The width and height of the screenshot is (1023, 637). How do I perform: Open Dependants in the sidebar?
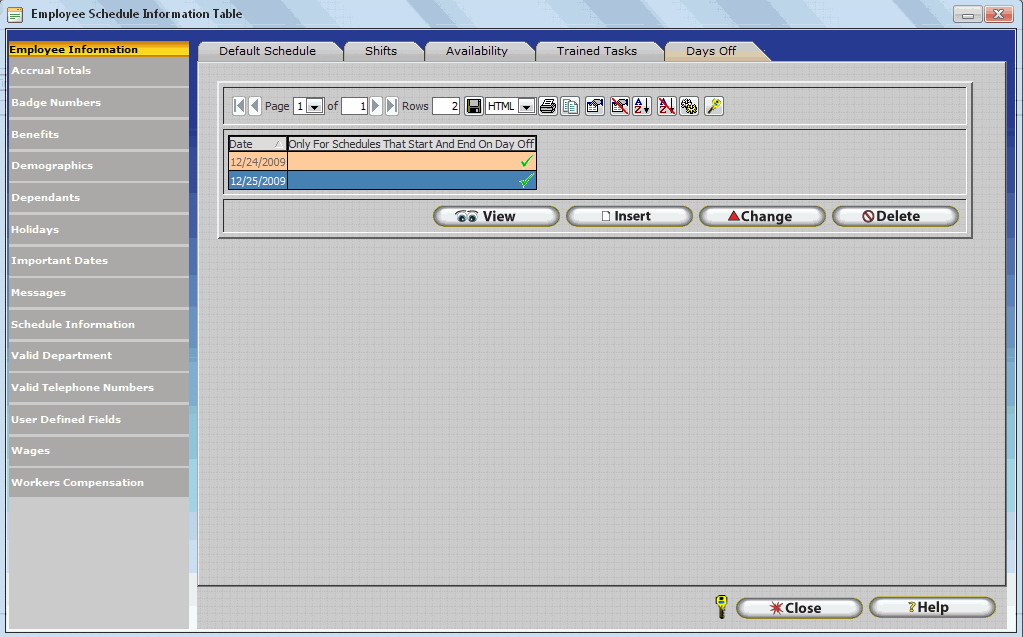pyautogui.click(x=99, y=198)
